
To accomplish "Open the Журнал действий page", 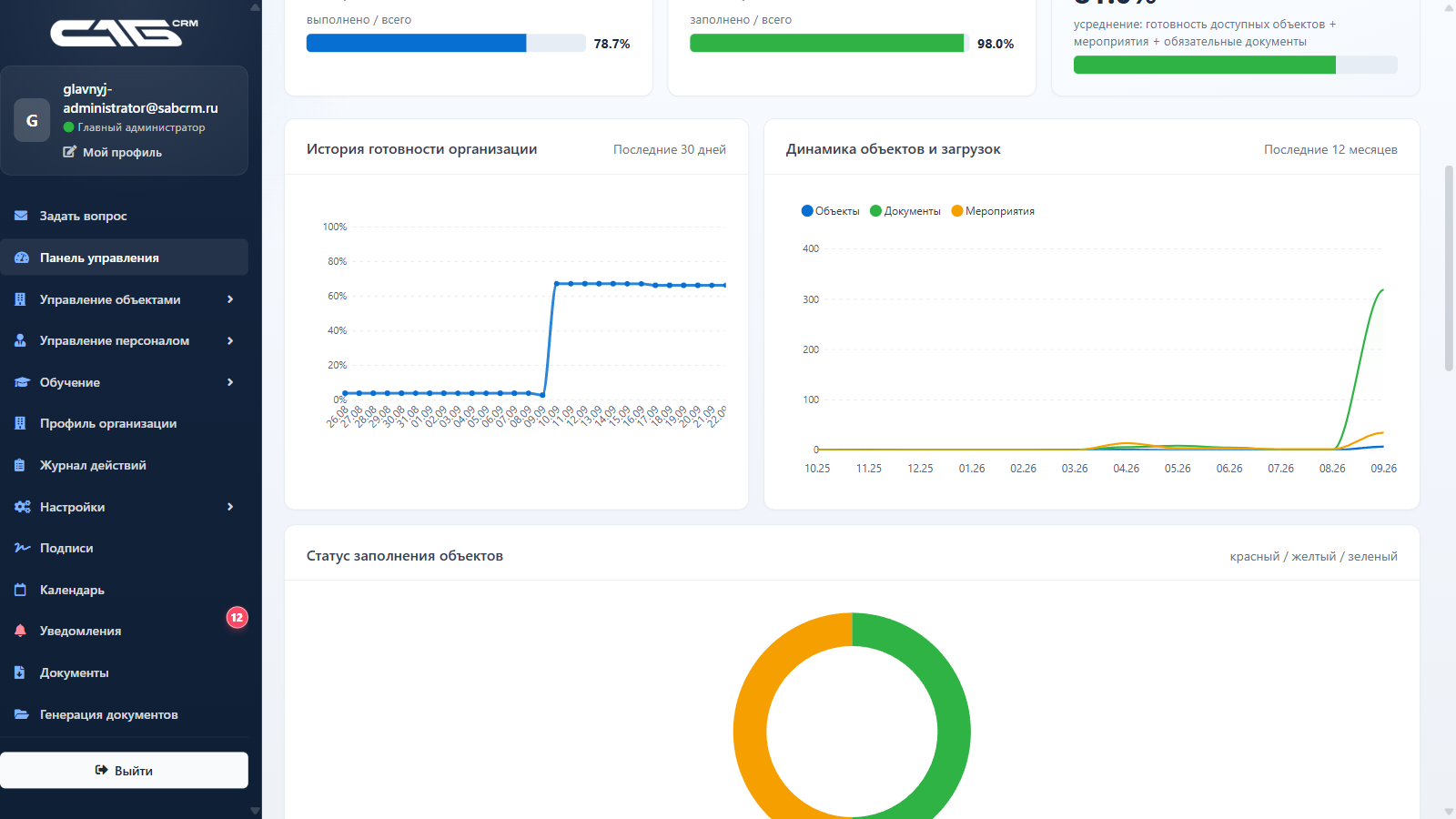I will [124, 465].
